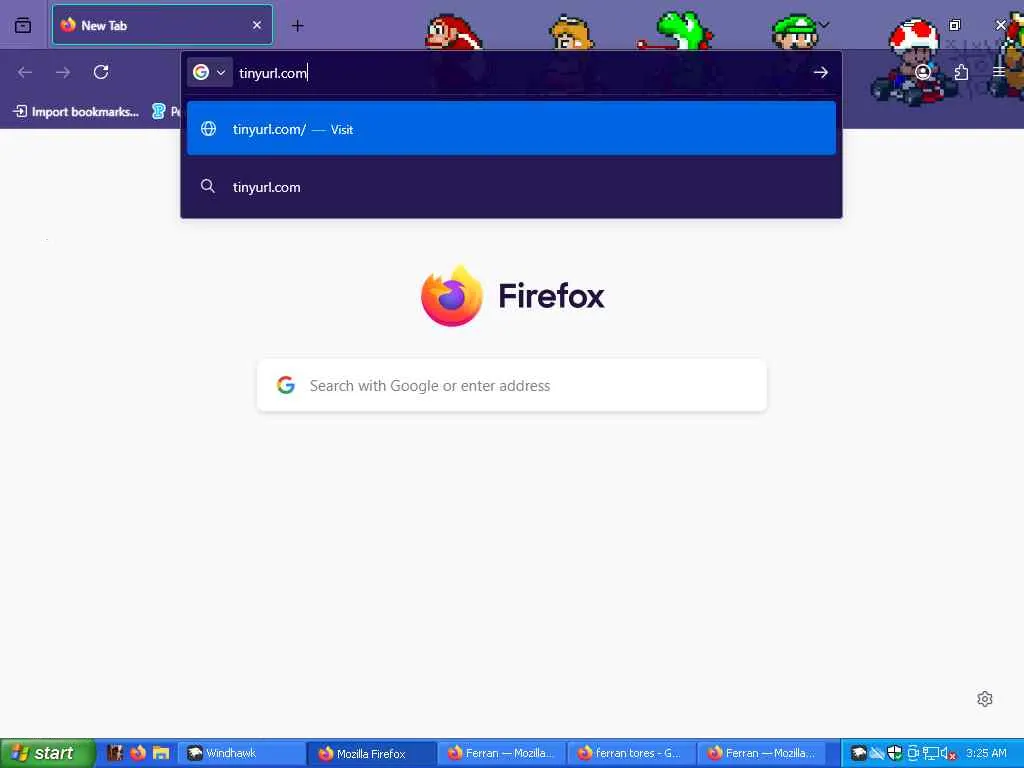Open the Extensions puzzle icon
This screenshot has height=768, width=1024.
tap(961, 72)
